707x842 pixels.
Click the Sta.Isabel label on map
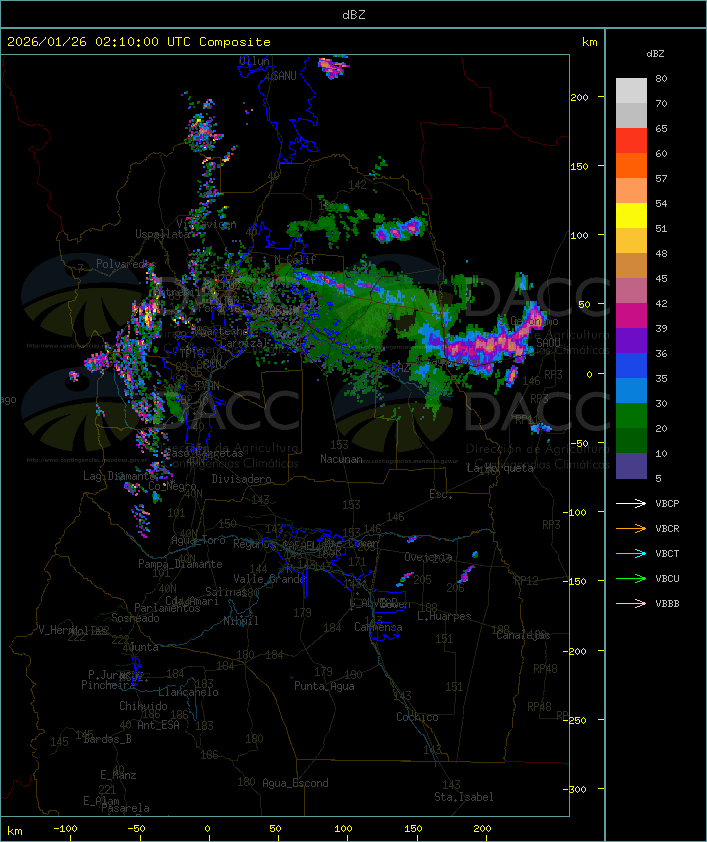pyautogui.click(x=464, y=797)
